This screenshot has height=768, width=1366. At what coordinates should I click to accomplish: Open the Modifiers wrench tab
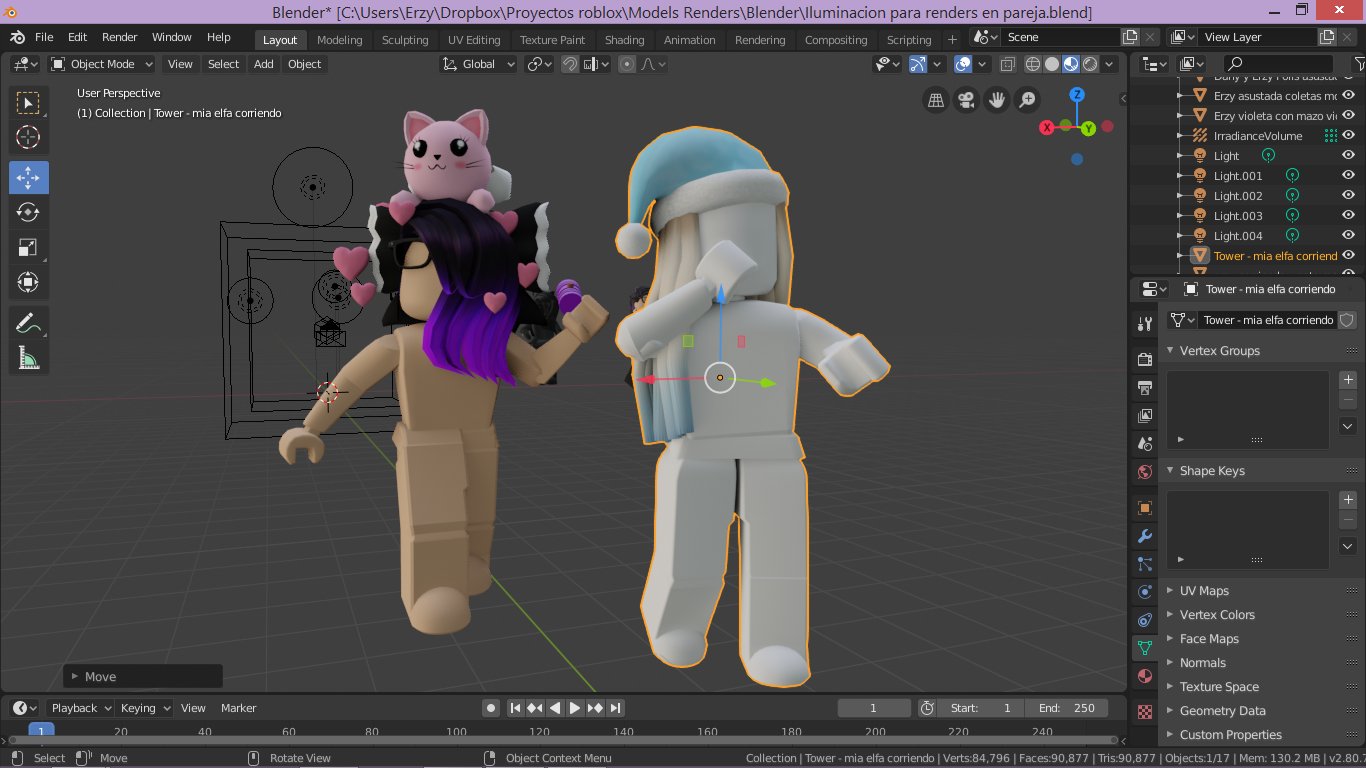(1145, 536)
